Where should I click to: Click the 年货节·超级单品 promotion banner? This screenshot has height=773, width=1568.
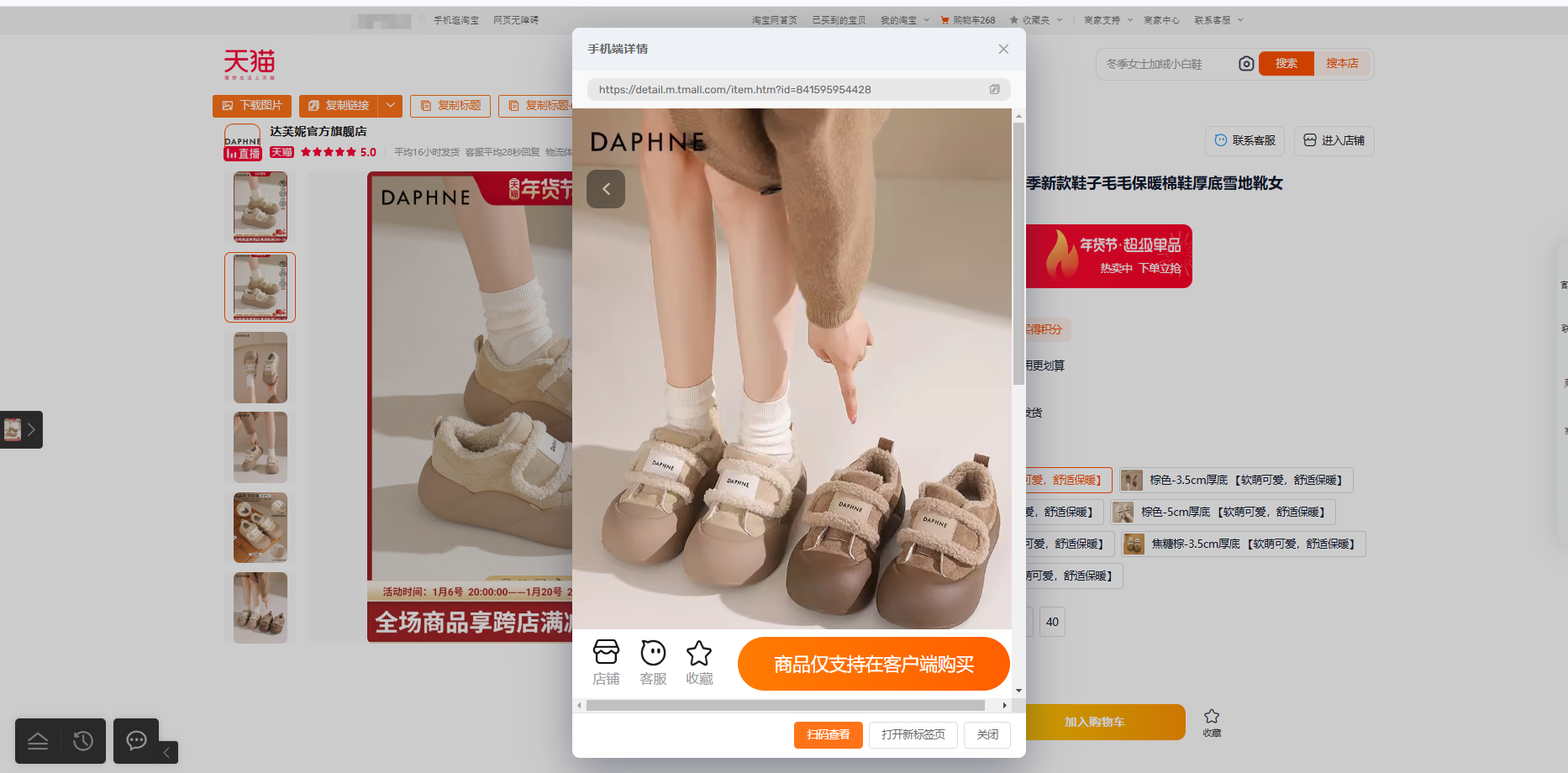(x=1109, y=256)
